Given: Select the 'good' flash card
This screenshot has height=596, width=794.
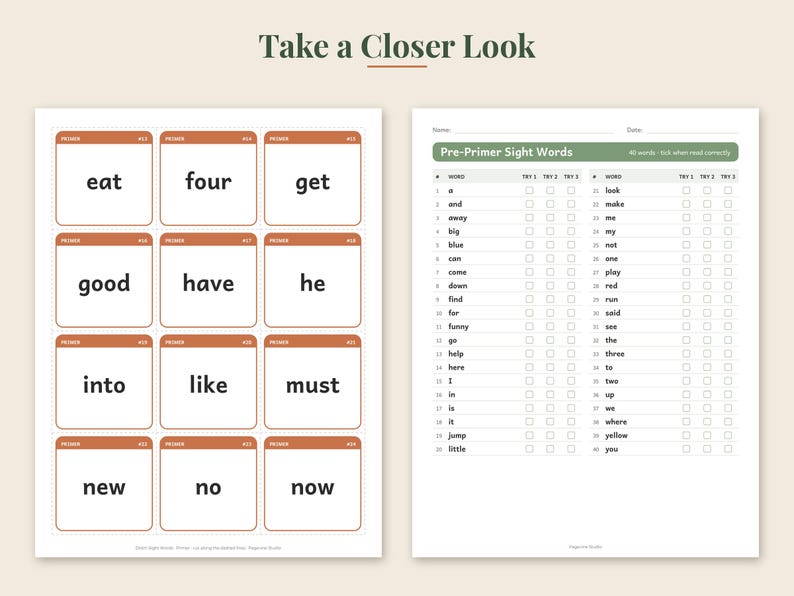Looking at the screenshot, I should [104, 280].
